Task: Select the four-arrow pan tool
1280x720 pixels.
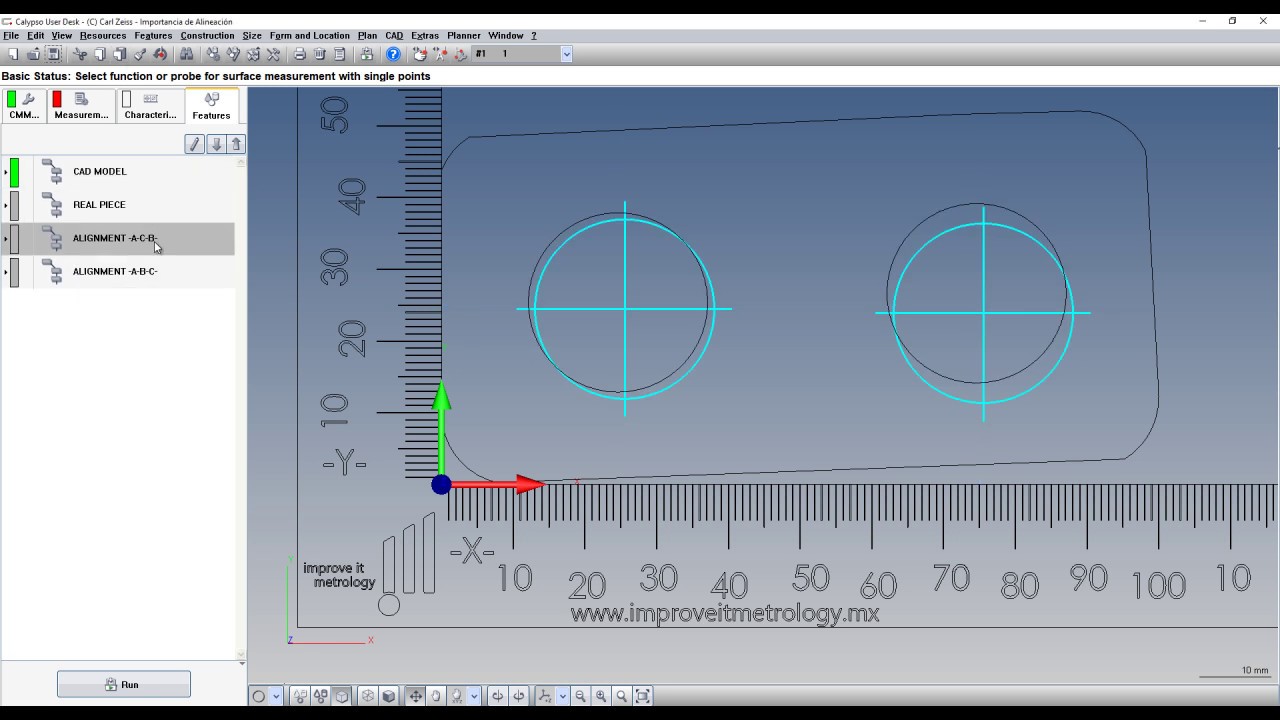Action: point(416,696)
